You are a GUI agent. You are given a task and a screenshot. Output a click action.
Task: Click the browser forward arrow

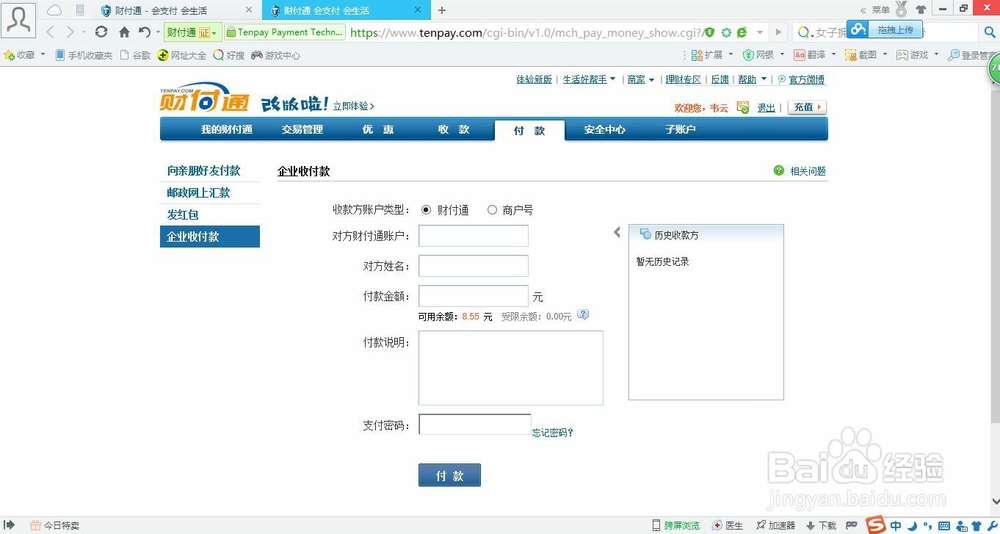[70, 32]
